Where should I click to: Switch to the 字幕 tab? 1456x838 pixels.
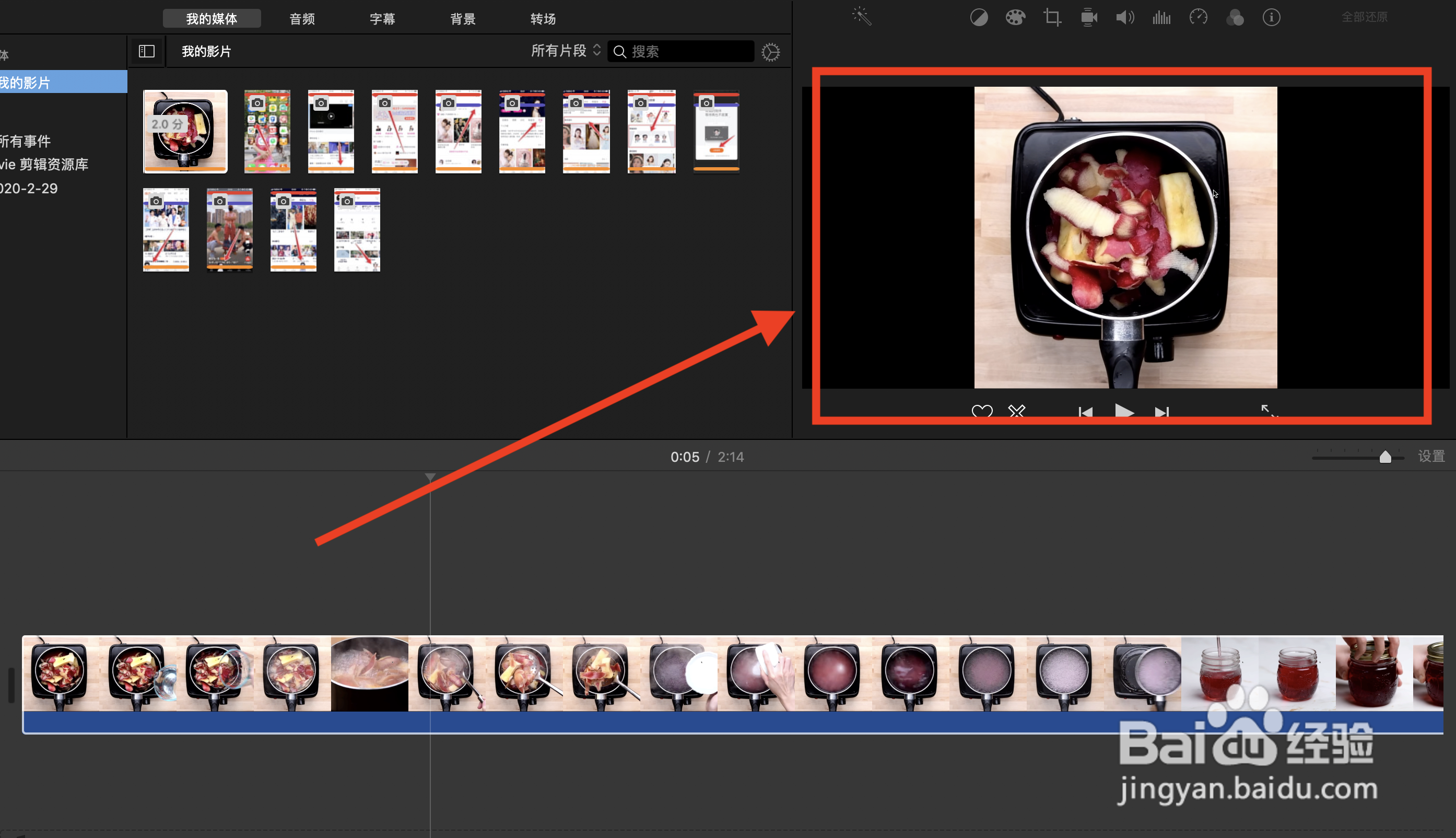click(x=383, y=18)
